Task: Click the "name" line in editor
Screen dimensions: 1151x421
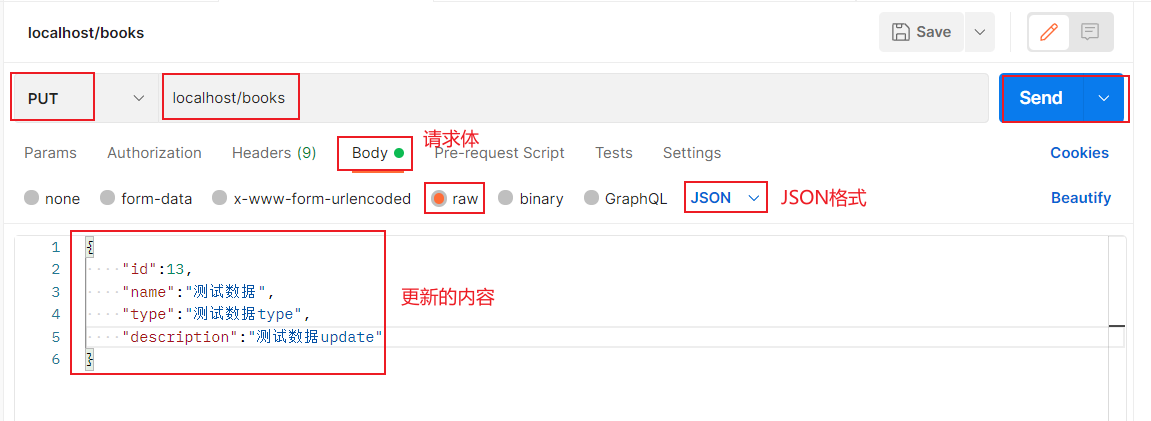Action: 198,292
